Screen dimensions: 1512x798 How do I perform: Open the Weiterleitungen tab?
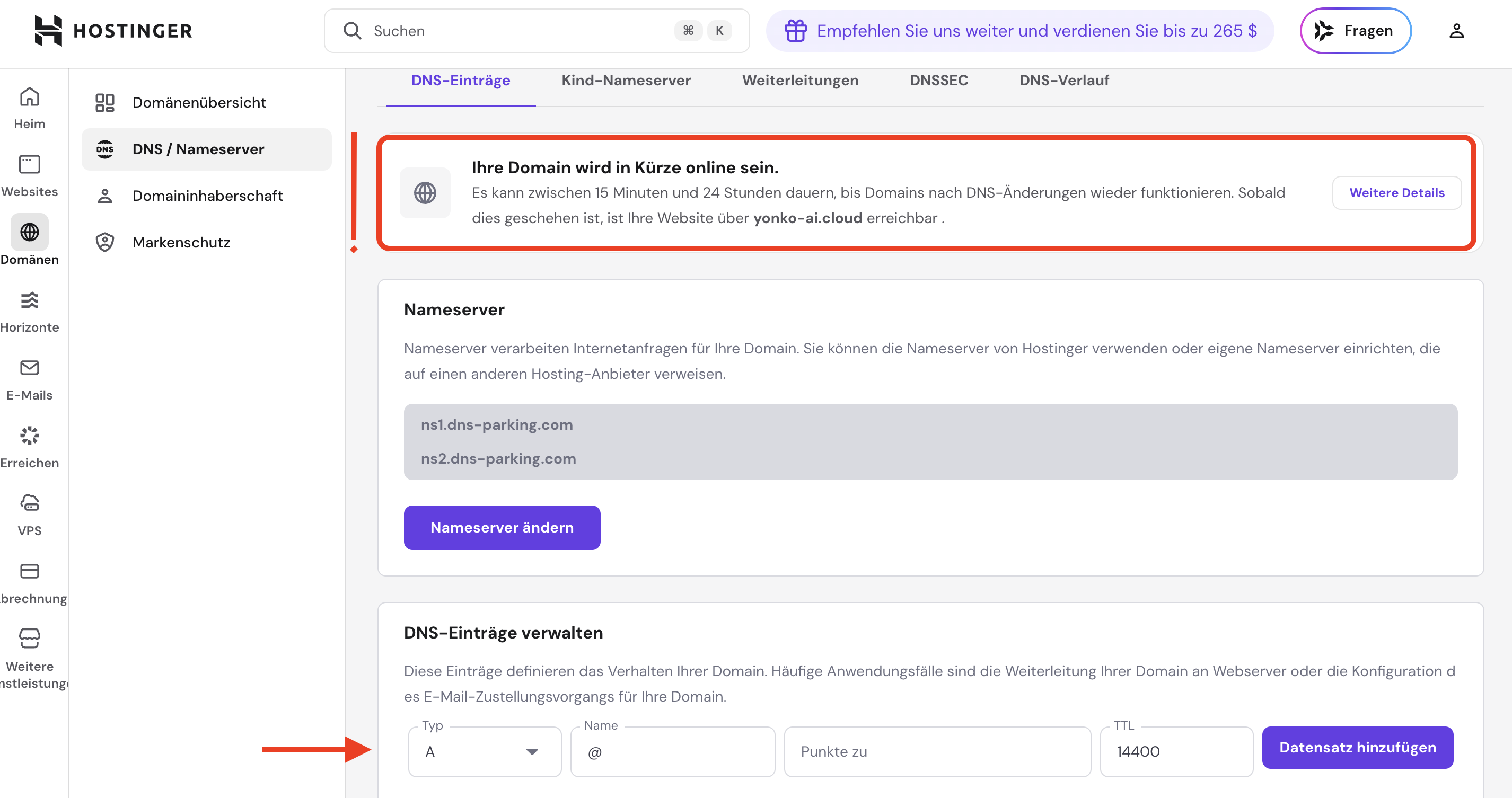[x=801, y=81]
